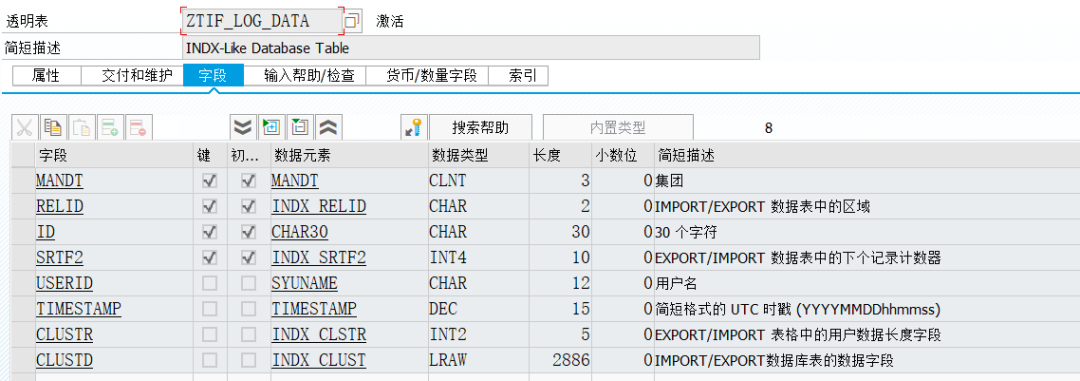Click the 数据元素 column header
Viewport: 1080px width, 381px height.
click(349, 156)
